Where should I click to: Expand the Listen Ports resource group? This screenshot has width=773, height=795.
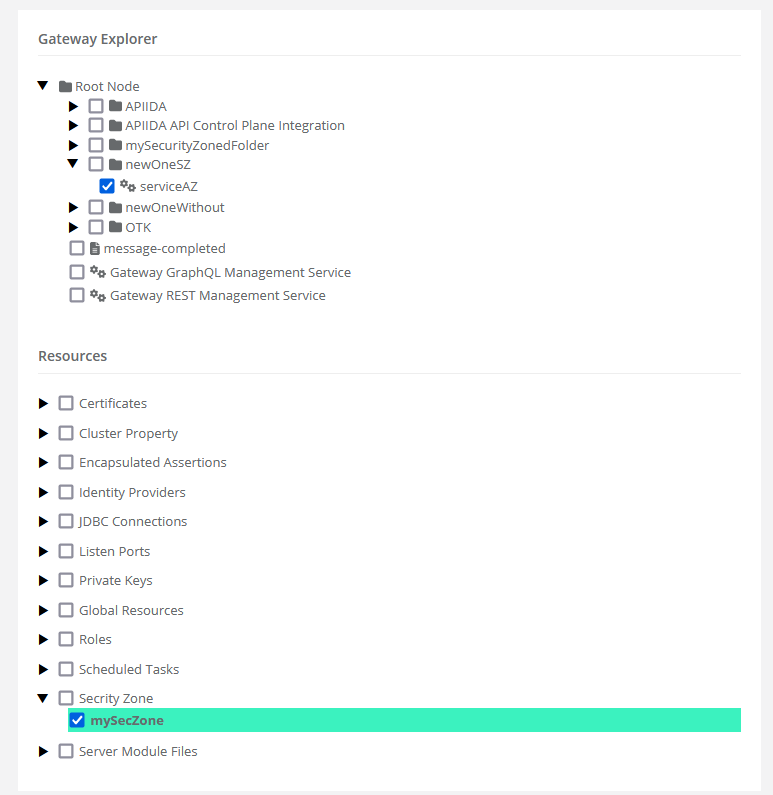43,551
